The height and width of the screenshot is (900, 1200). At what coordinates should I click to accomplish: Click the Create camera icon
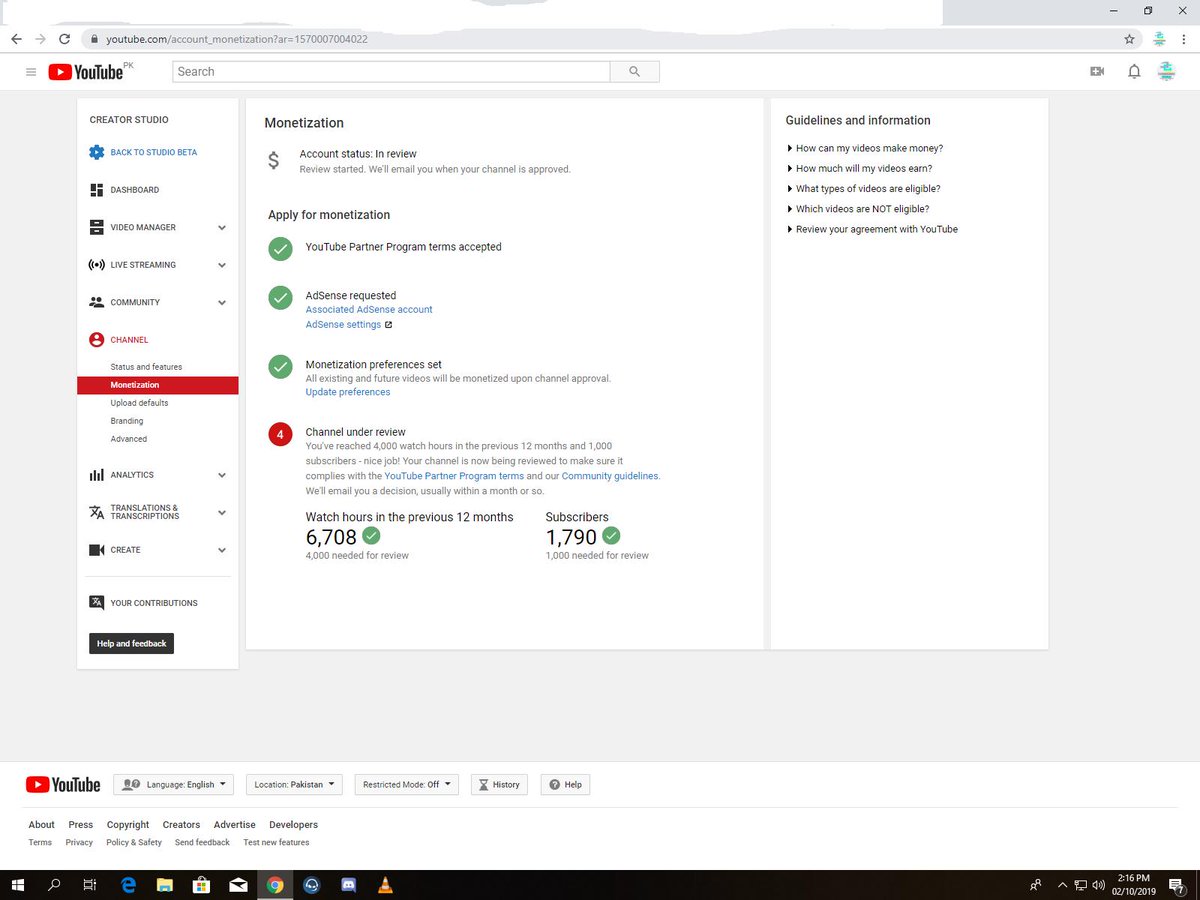pos(96,550)
